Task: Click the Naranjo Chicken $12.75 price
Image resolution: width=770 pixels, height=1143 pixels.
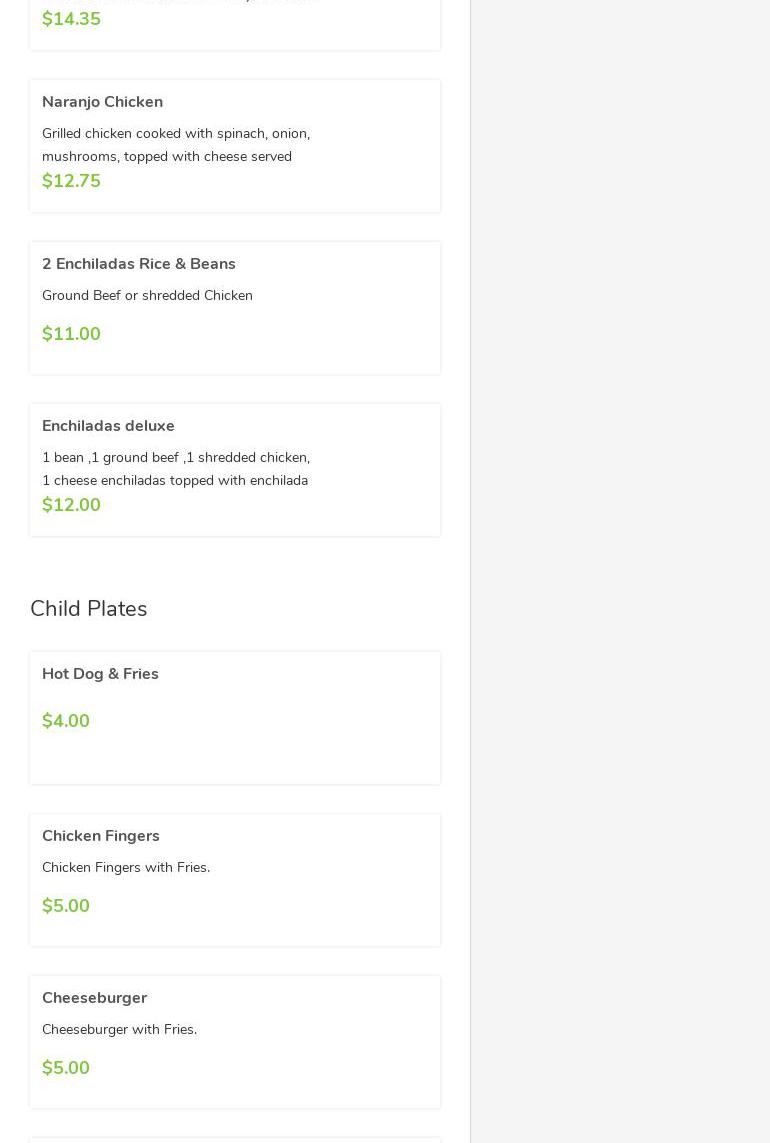Action: coord(71,181)
